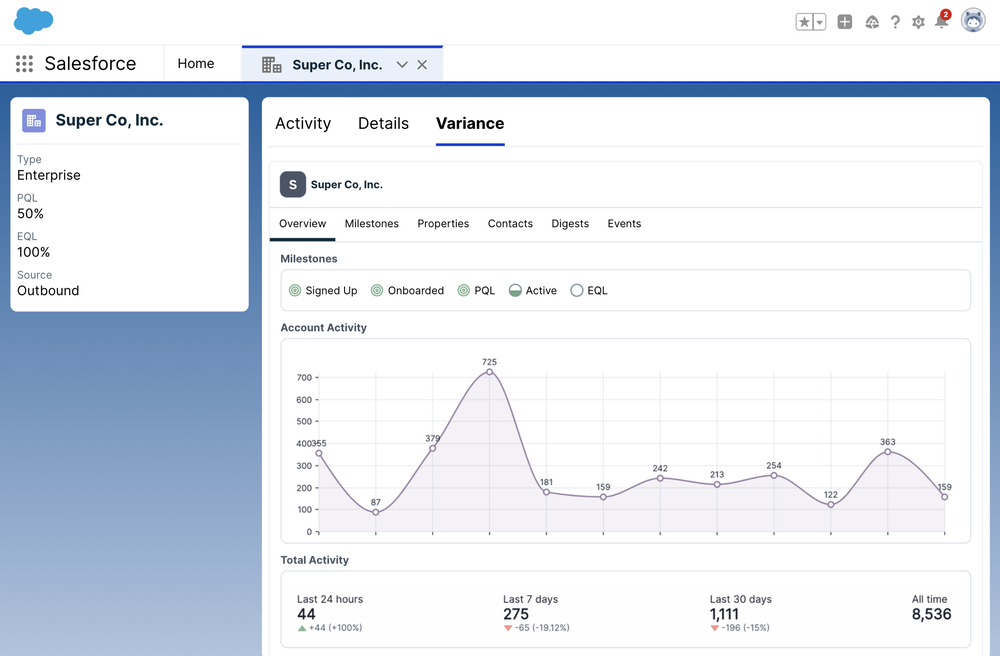The image size is (1000, 656).
Task: Go to the Home tab
Action: coord(196,63)
